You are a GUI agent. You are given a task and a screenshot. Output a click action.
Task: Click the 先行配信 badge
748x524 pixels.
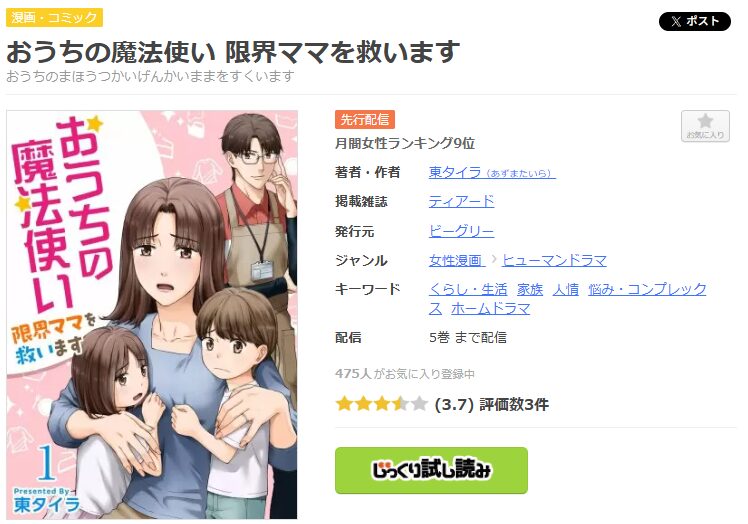[364, 119]
